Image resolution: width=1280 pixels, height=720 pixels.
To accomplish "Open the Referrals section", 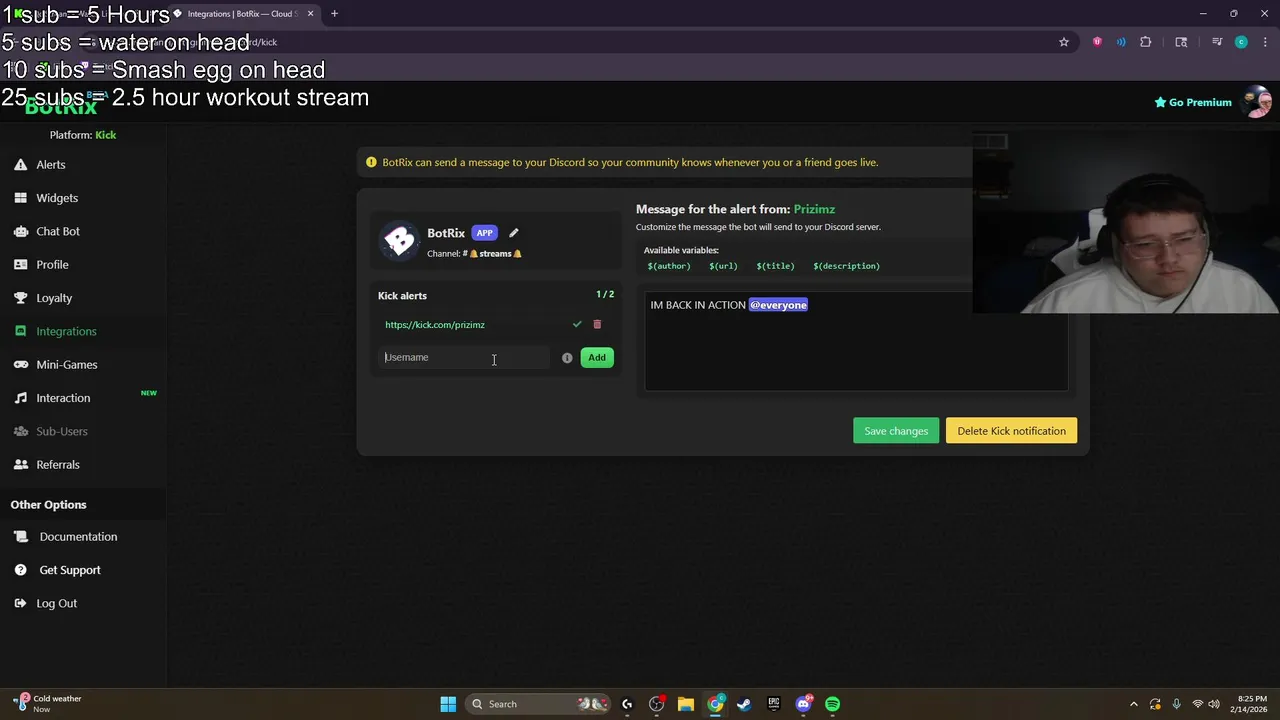I will pyautogui.click(x=57, y=465).
